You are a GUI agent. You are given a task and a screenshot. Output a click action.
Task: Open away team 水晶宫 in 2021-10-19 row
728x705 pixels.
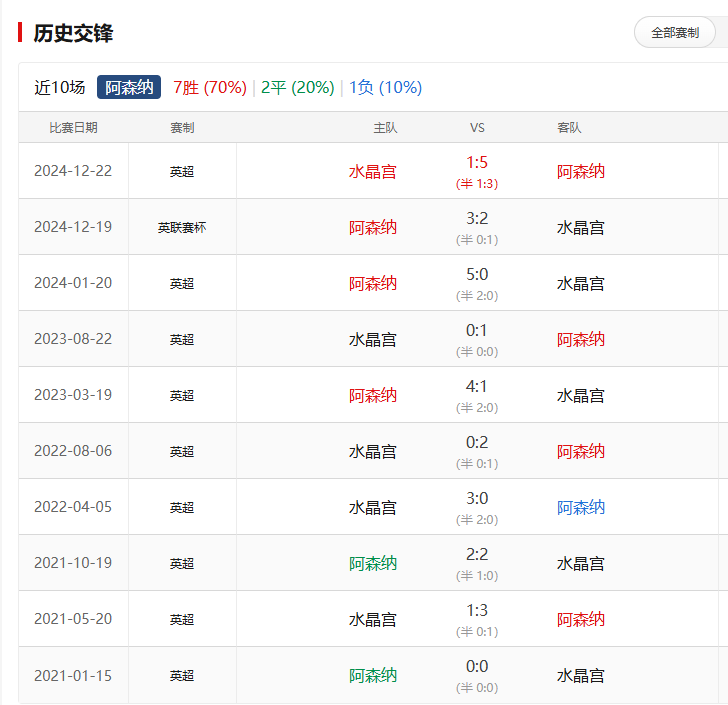coord(581,564)
